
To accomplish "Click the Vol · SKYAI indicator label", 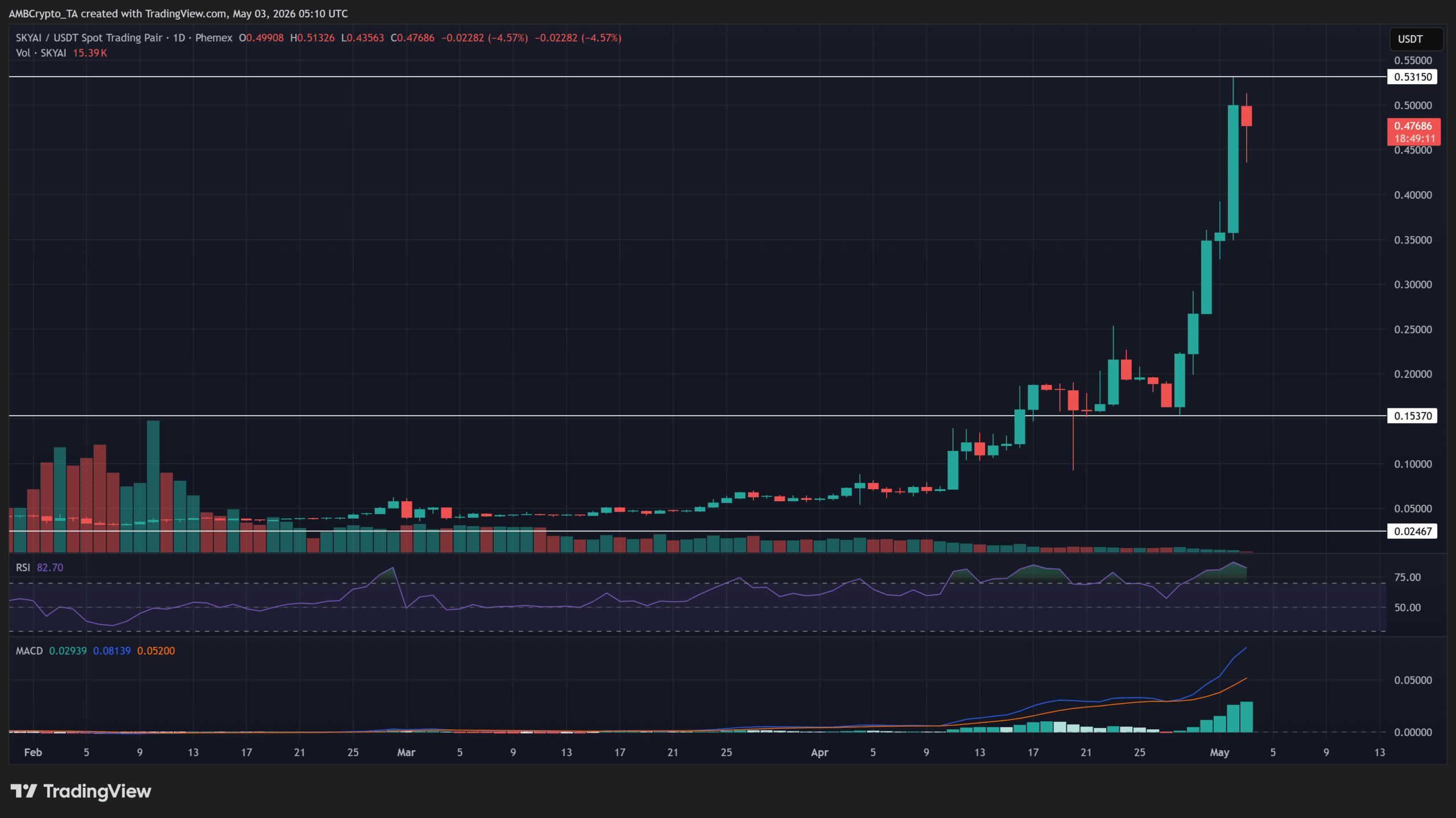I will (41, 53).
